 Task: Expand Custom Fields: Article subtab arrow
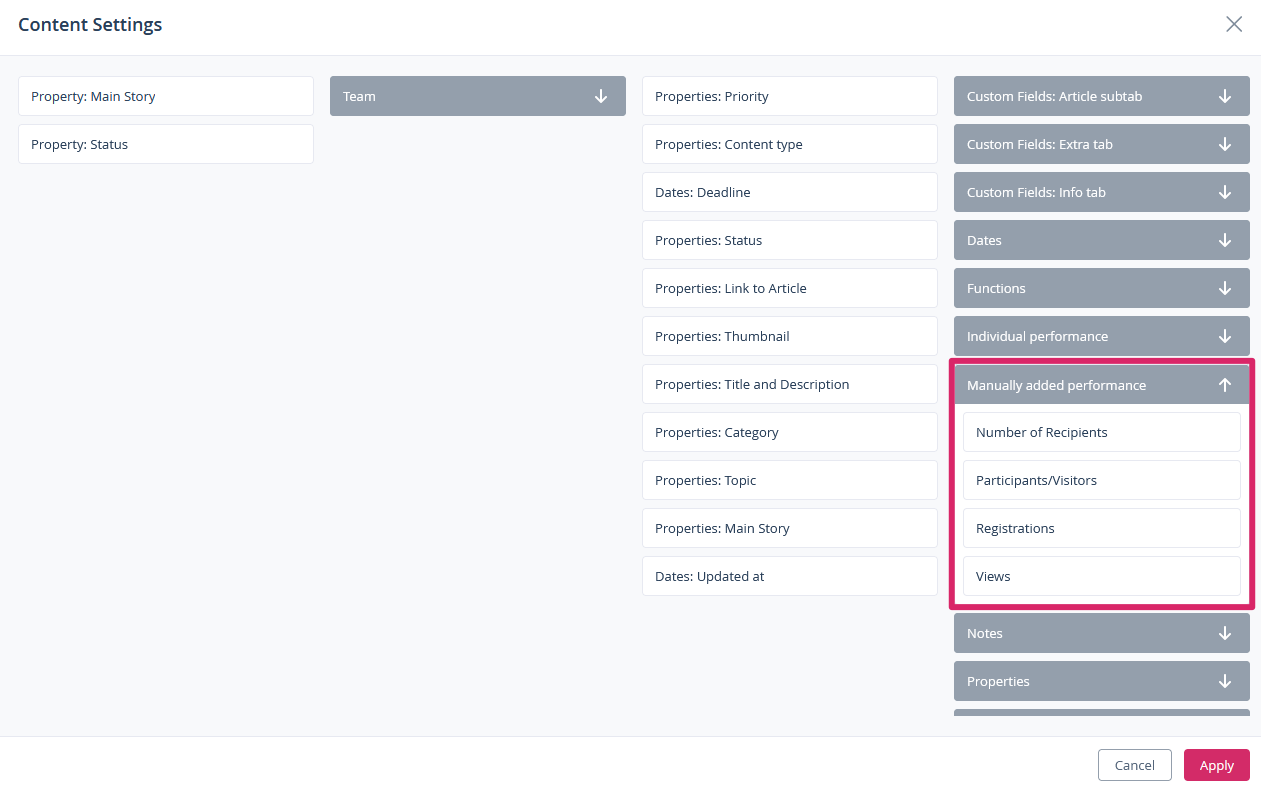click(x=1225, y=96)
